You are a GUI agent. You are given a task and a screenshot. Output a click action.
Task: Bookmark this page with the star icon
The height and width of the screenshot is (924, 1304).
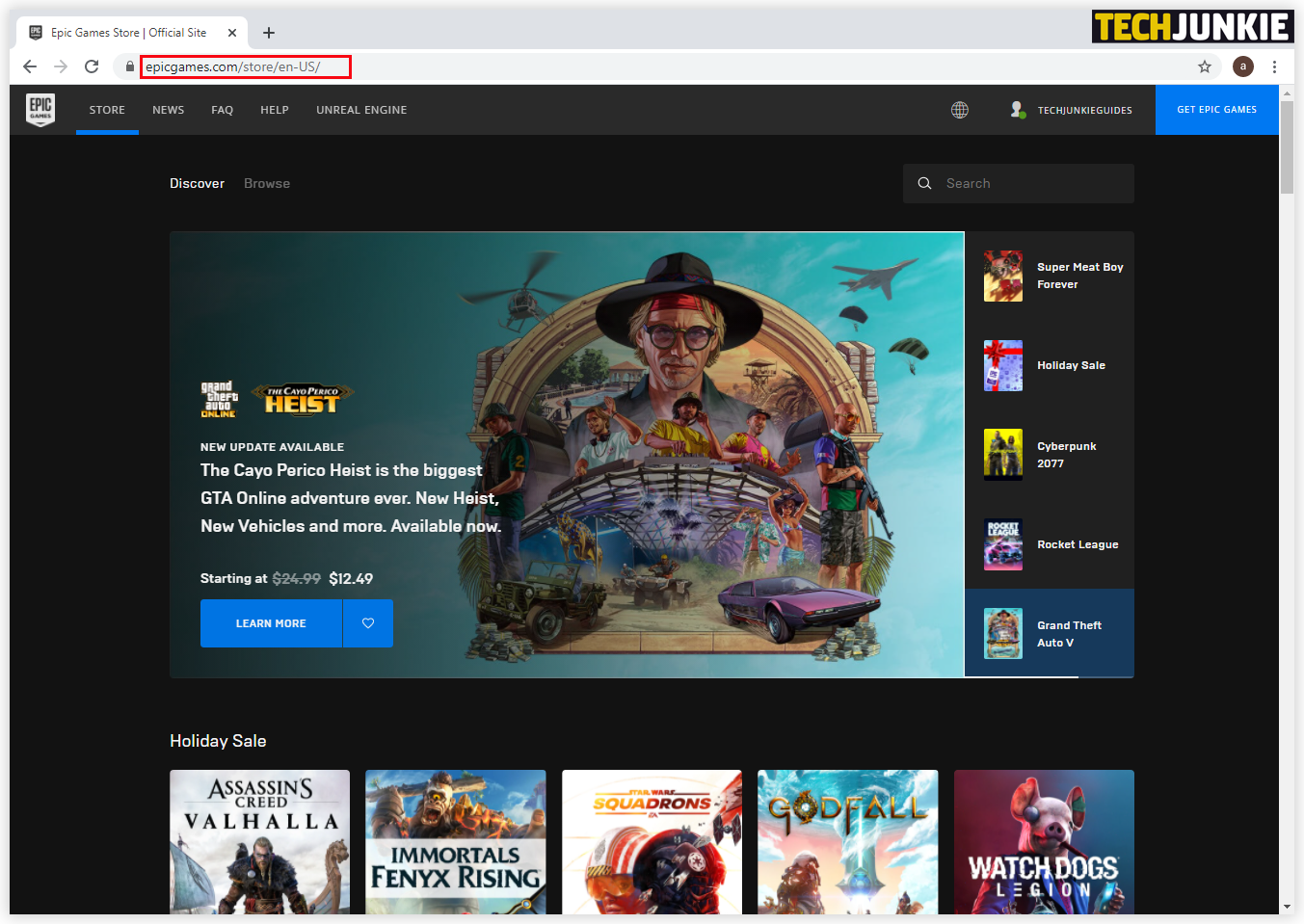point(1204,66)
